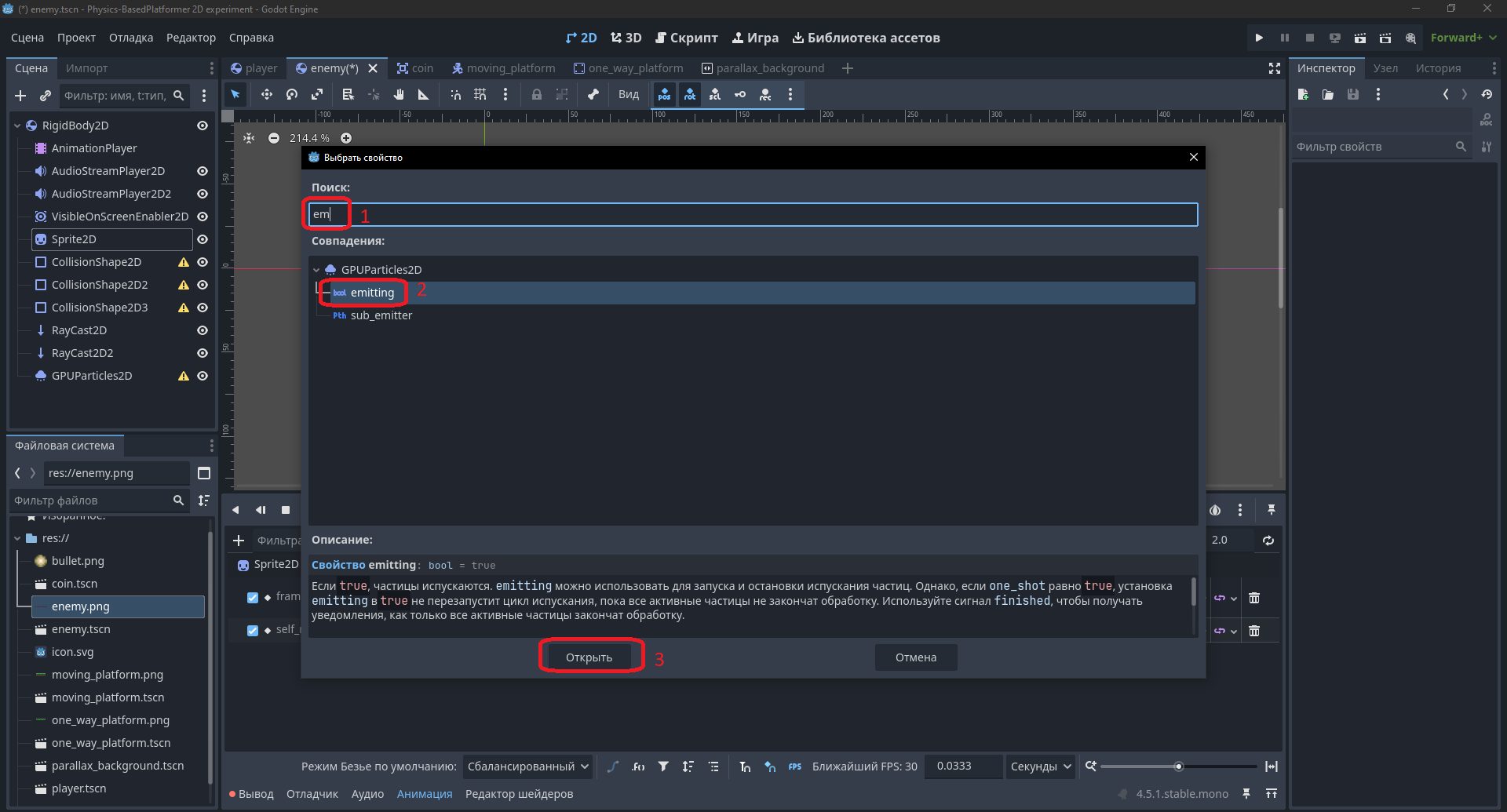This screenshot has height=812, width=1507.
Task: Collapse the GPUParticles2D group in matches
Action: (316, 270)
